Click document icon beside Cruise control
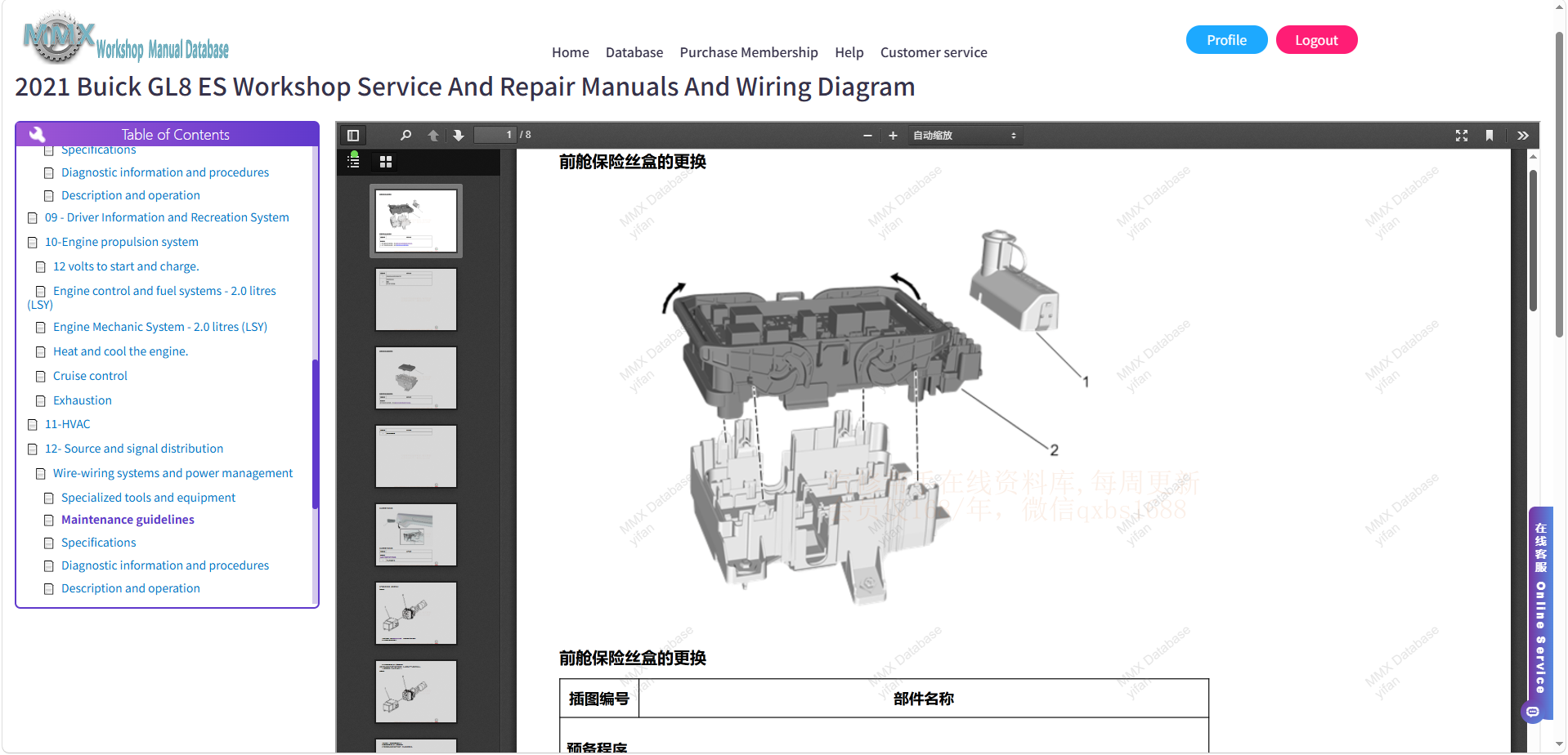This screenshot has width=1568, height=755. tap(41, 377)
